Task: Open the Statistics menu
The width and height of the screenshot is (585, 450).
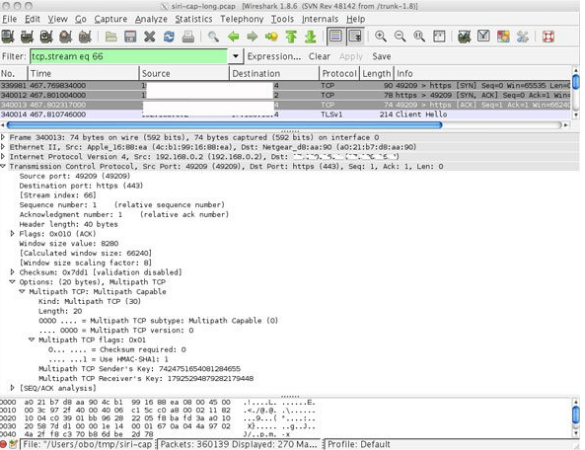Action: [194, 19]
